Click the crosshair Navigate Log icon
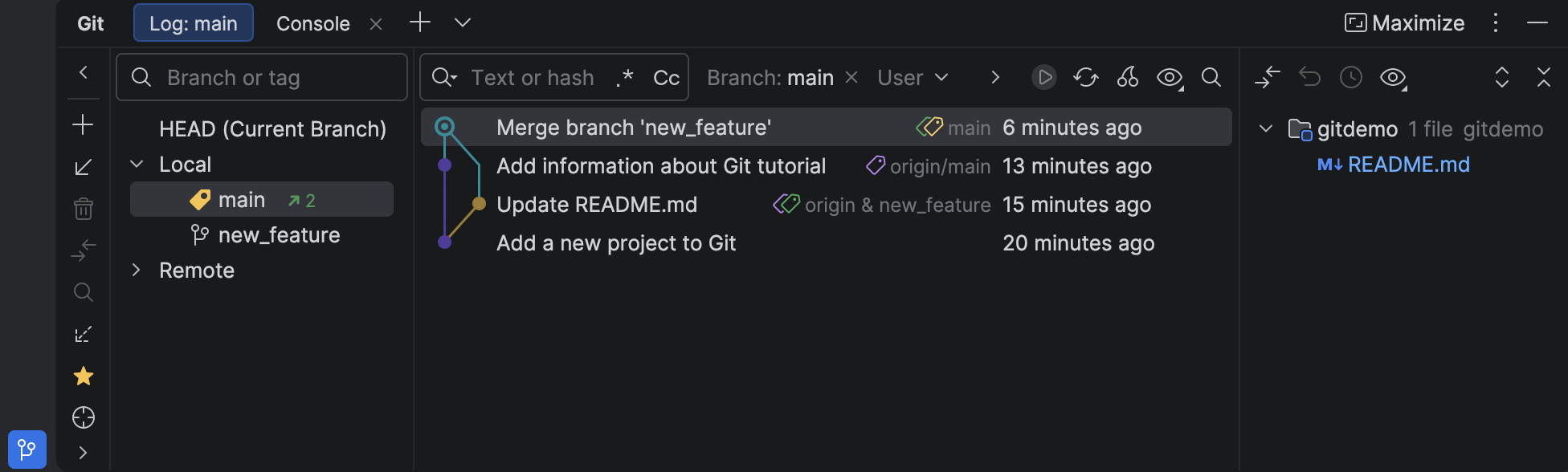The height and width of the screenshot is (472, 1568). pos(84,417)
